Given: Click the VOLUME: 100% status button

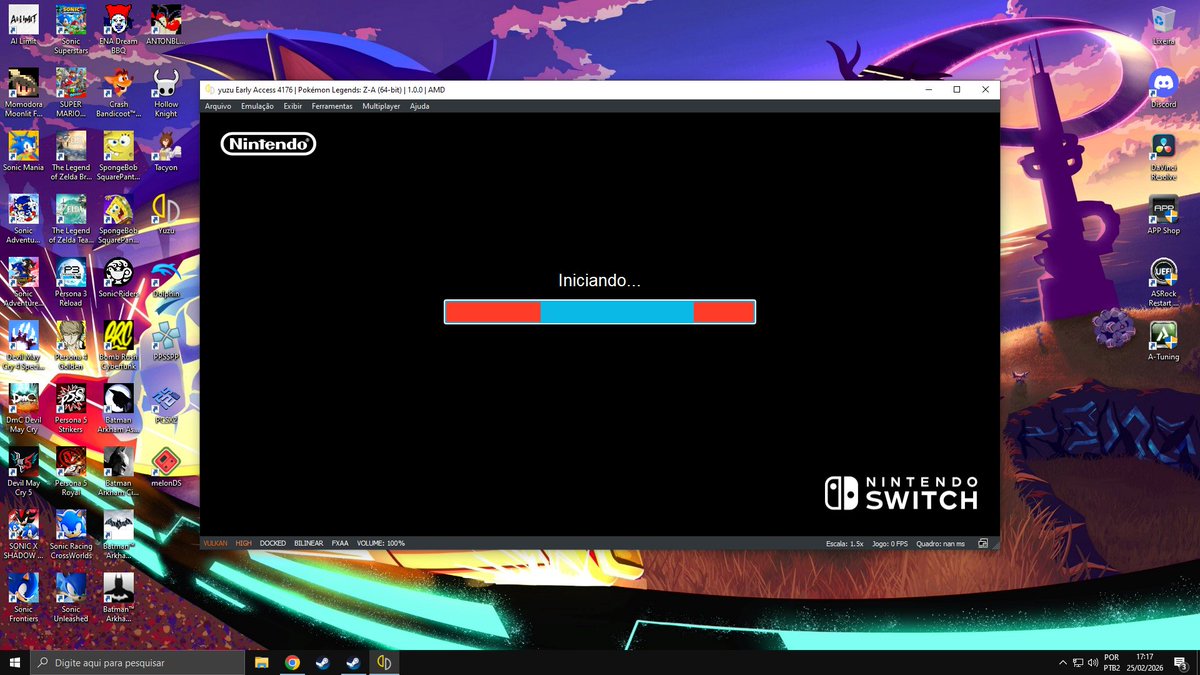Looking at the screenshot, I should coord(381,543).
